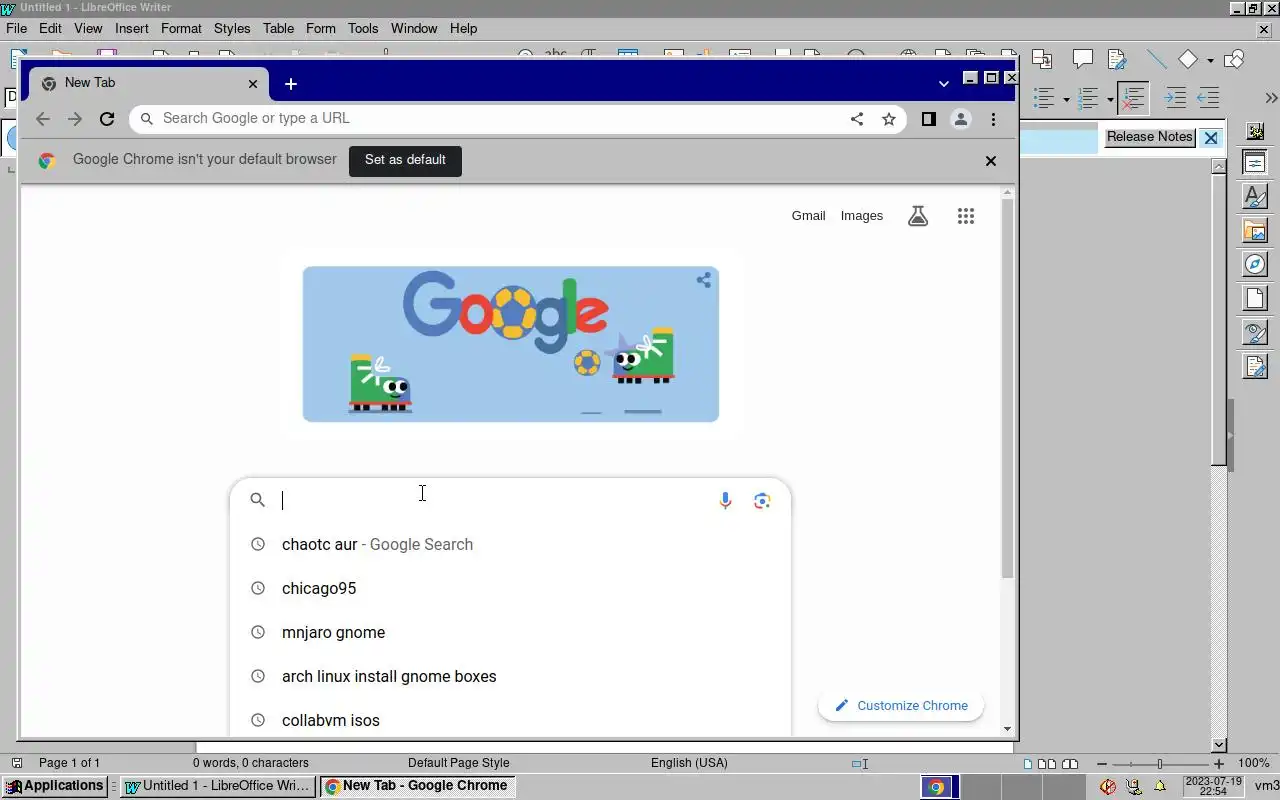Viewport: 1280px width, 800px height.
Task: Expand the numbered list style dropdown
Action: point(1110,99)
